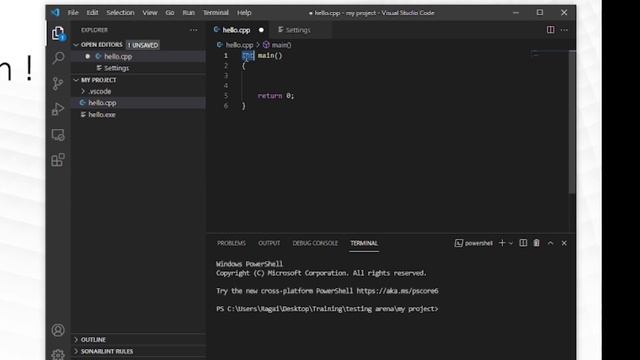Switch to the Output panel tab
This screenshot has width=640, height=360.
click(x=269, y=243)
